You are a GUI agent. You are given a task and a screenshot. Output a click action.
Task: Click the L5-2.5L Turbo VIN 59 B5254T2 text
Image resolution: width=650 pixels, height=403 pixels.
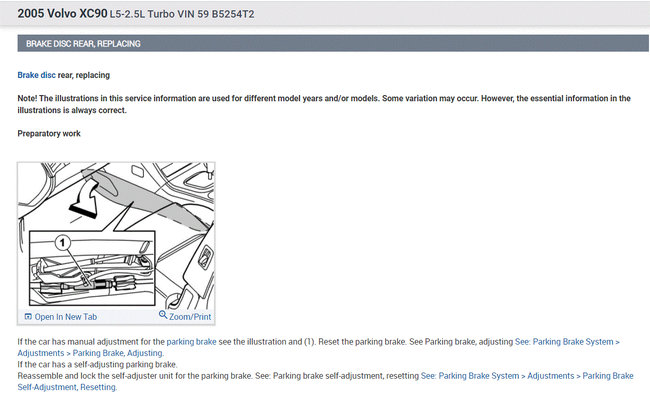click(x=182, y=14)
